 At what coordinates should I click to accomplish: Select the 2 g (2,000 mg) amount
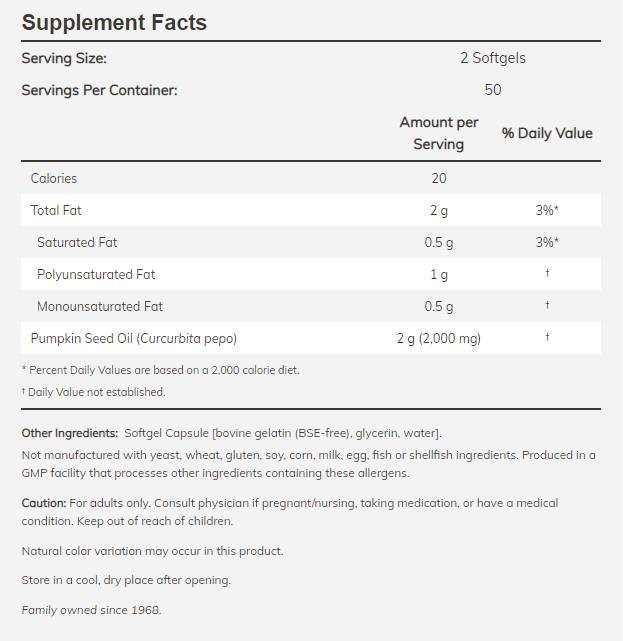click(439, 338)
